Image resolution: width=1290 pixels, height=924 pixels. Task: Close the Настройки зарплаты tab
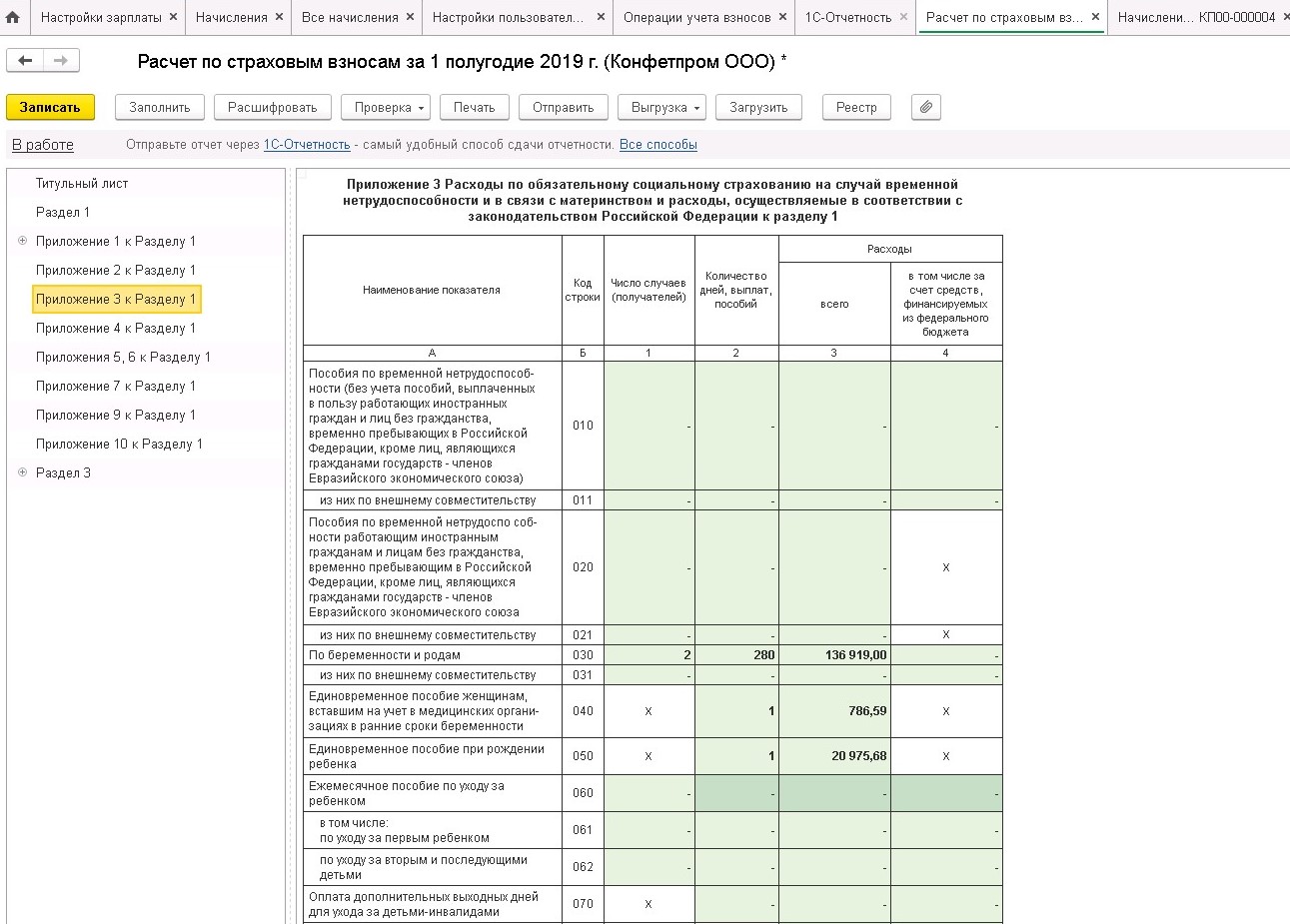pyautogui.click(x=173, y=17)
